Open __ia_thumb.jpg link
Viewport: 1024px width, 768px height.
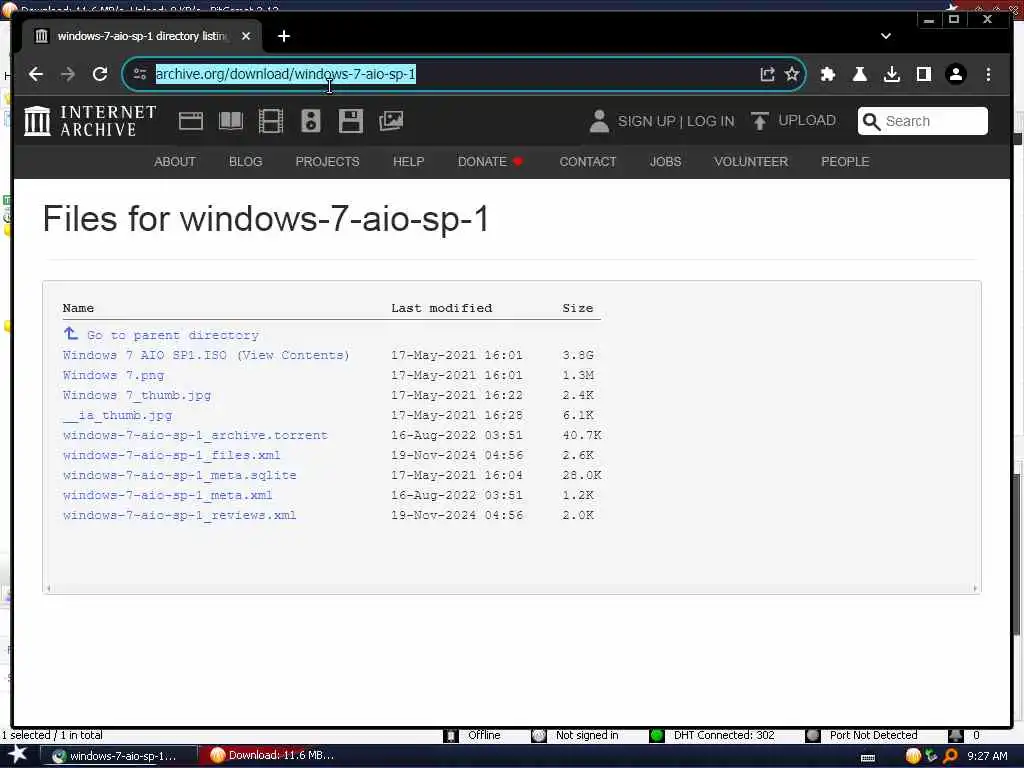pyautogui.click(x=118, y=415)
